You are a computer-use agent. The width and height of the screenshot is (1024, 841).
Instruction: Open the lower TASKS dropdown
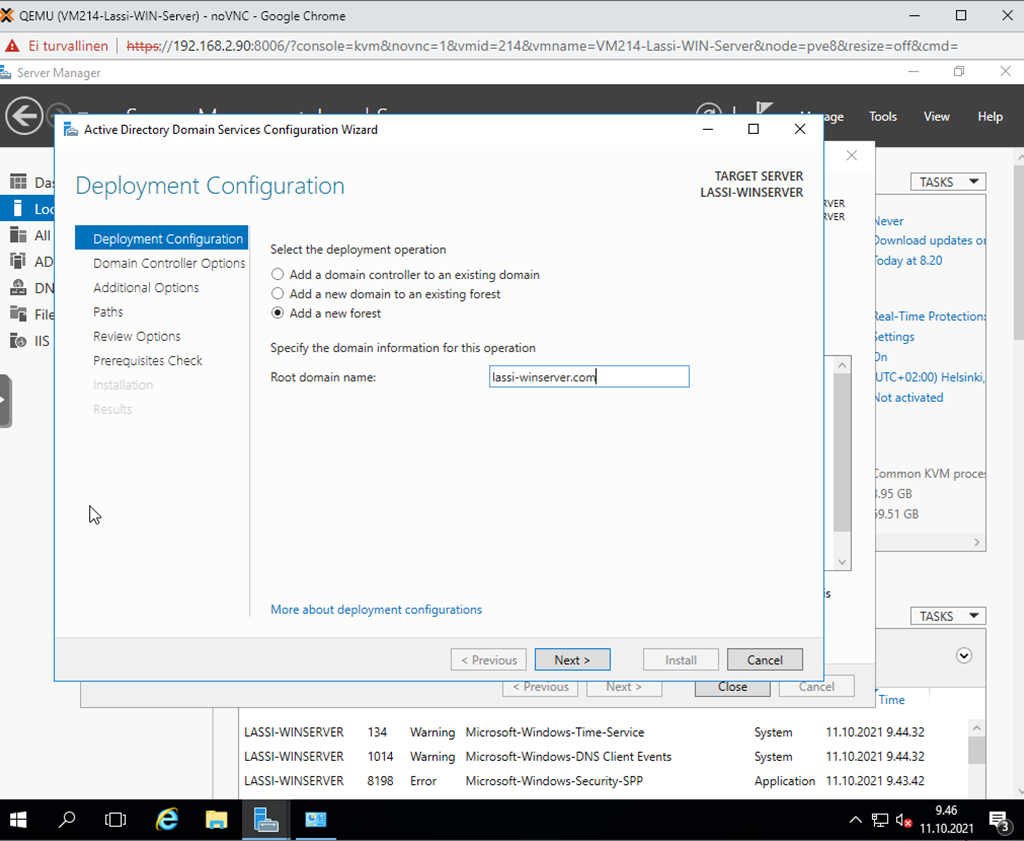click(x=948, y=616)
